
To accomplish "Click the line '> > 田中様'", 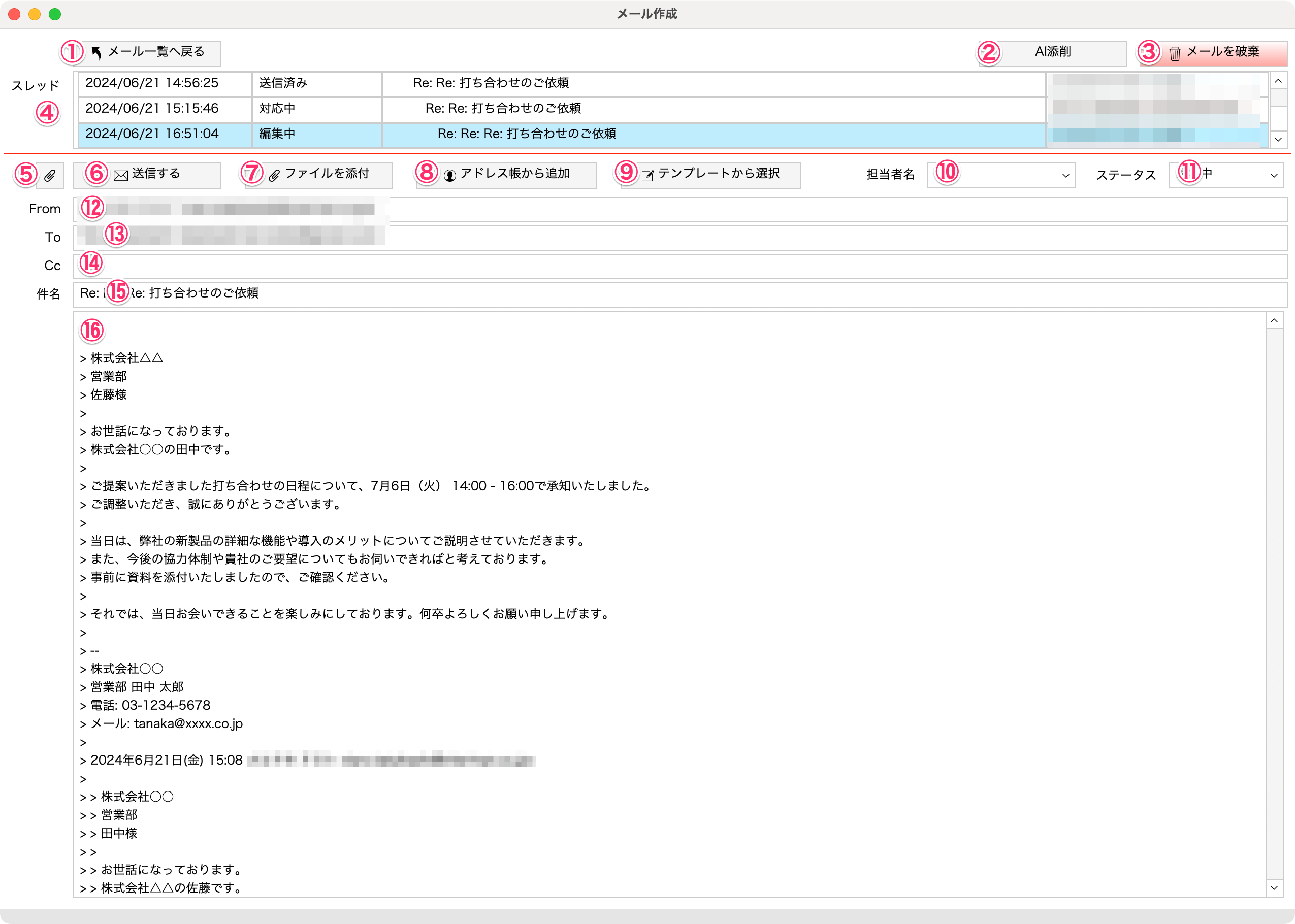I will point(109,834).
